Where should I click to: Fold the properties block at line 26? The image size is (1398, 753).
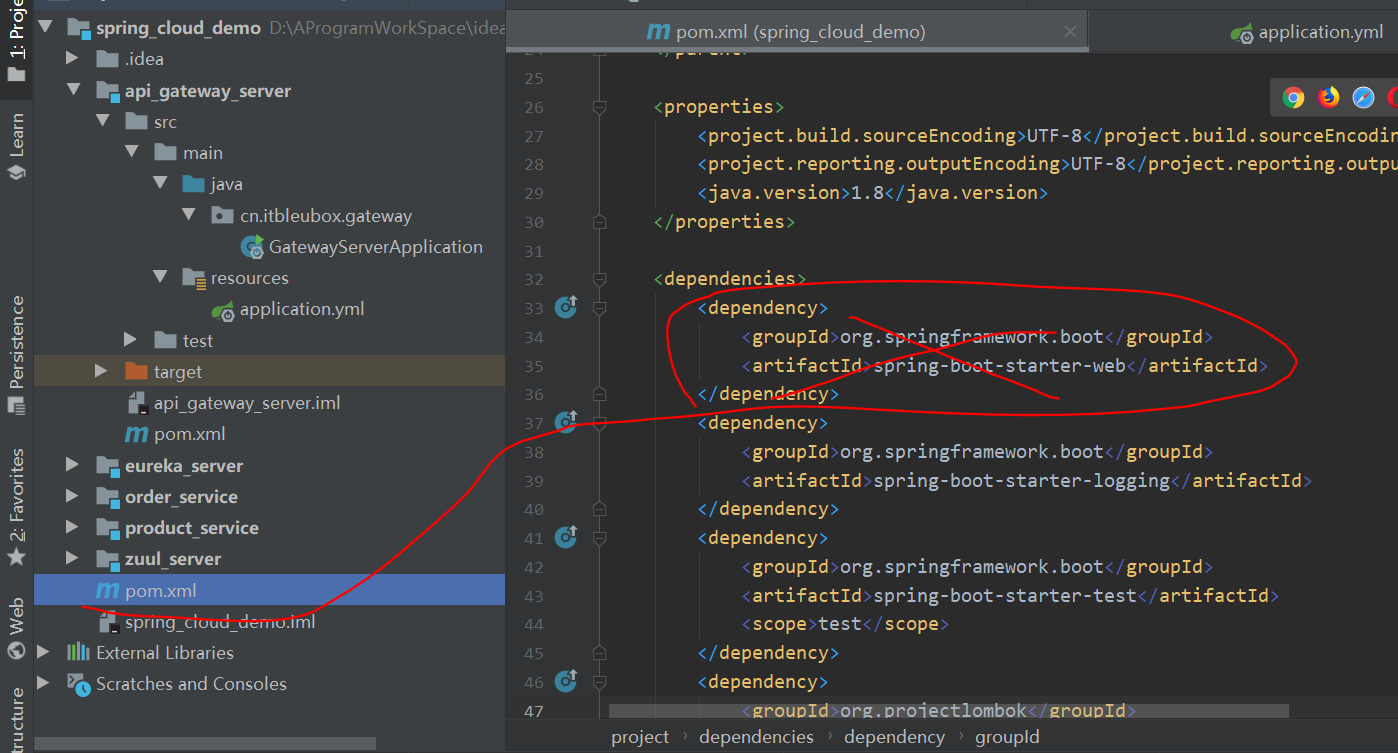599,107
